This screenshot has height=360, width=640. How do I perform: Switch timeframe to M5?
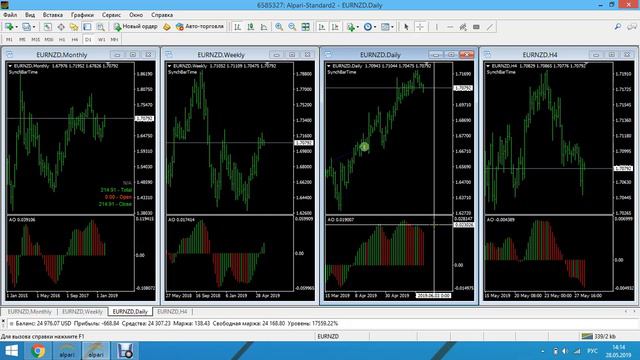tap(22, 40)
